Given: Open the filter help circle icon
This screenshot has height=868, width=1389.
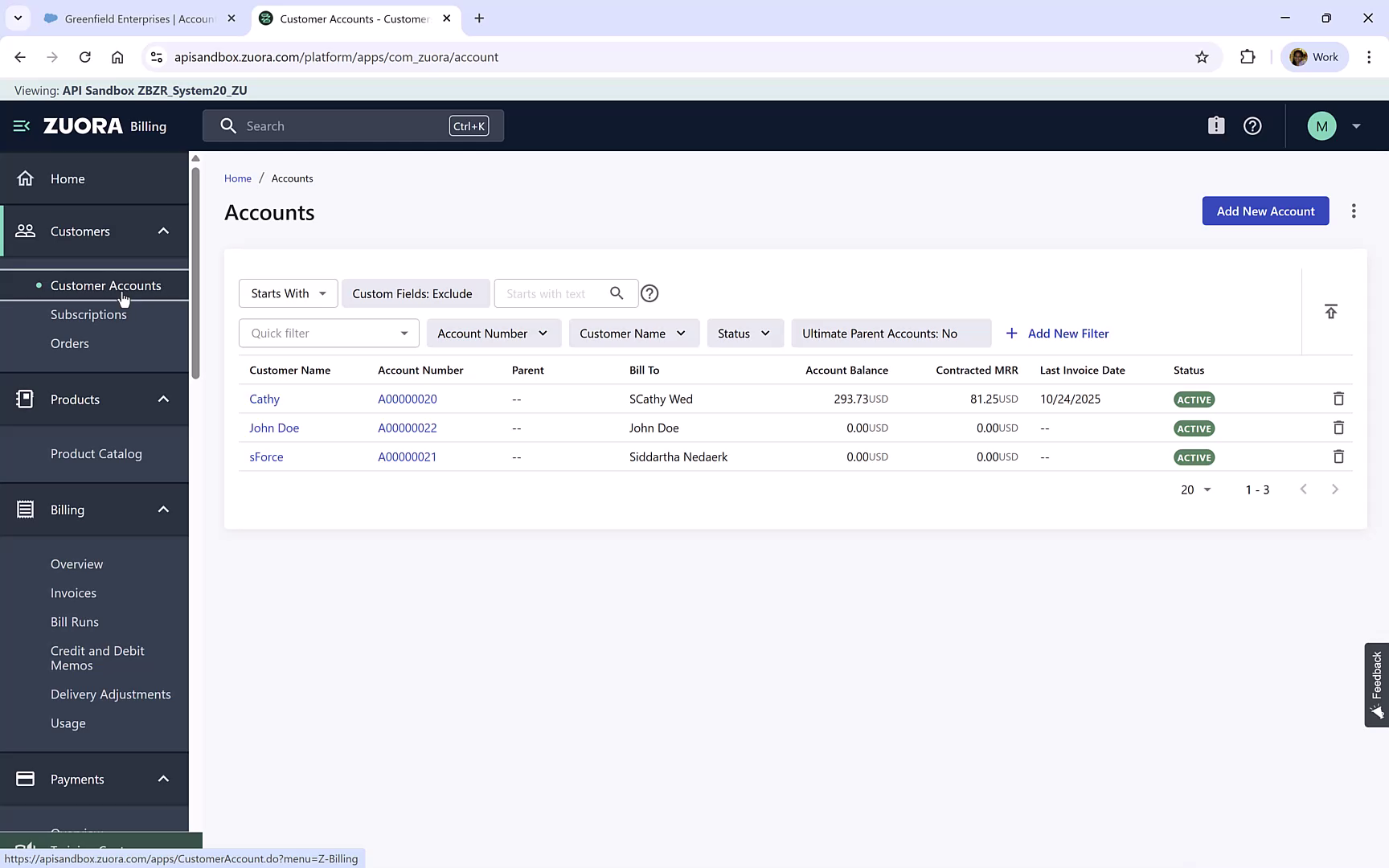Looking at the screenshot, I should 649,293.
